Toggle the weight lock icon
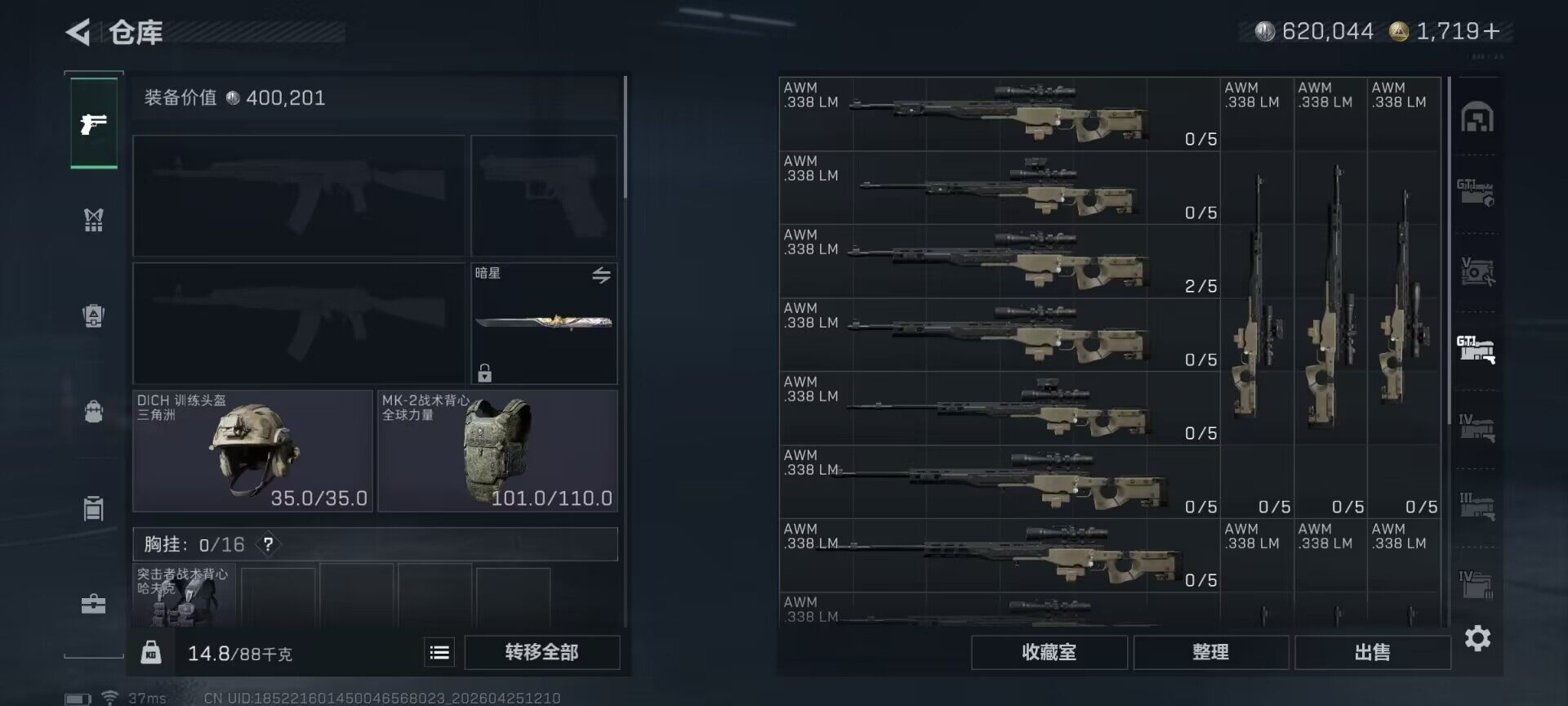This screenshot has height=706, width=1568. [x=151, y=652]
